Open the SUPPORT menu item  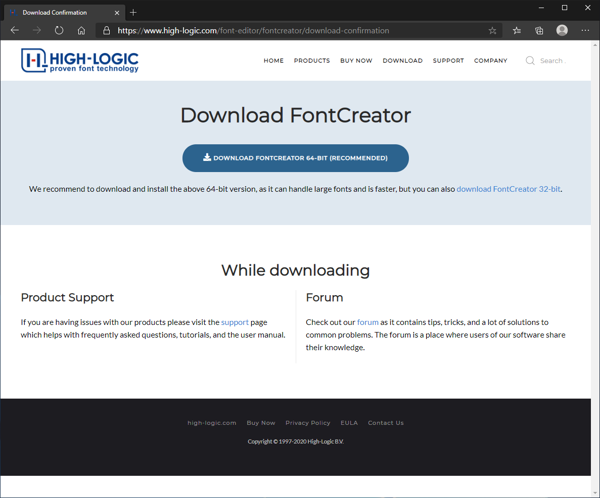point(448,60)
